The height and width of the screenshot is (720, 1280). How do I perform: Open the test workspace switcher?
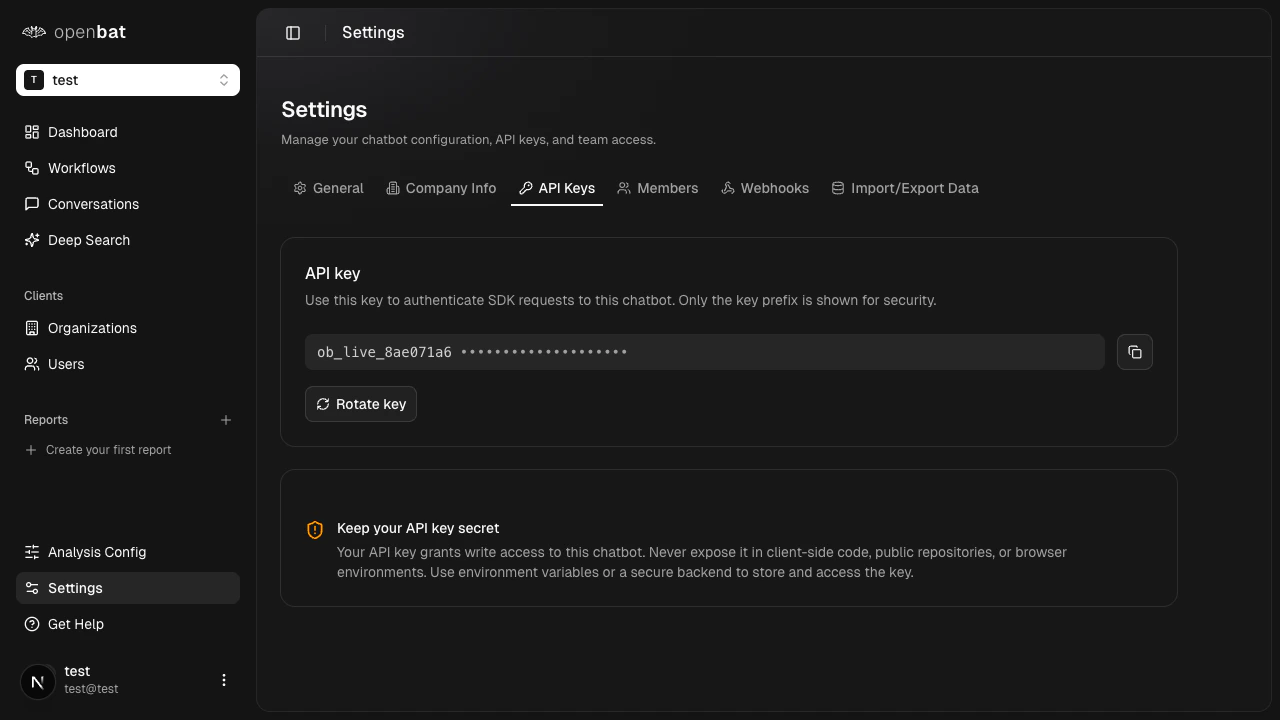pos(128,80)
